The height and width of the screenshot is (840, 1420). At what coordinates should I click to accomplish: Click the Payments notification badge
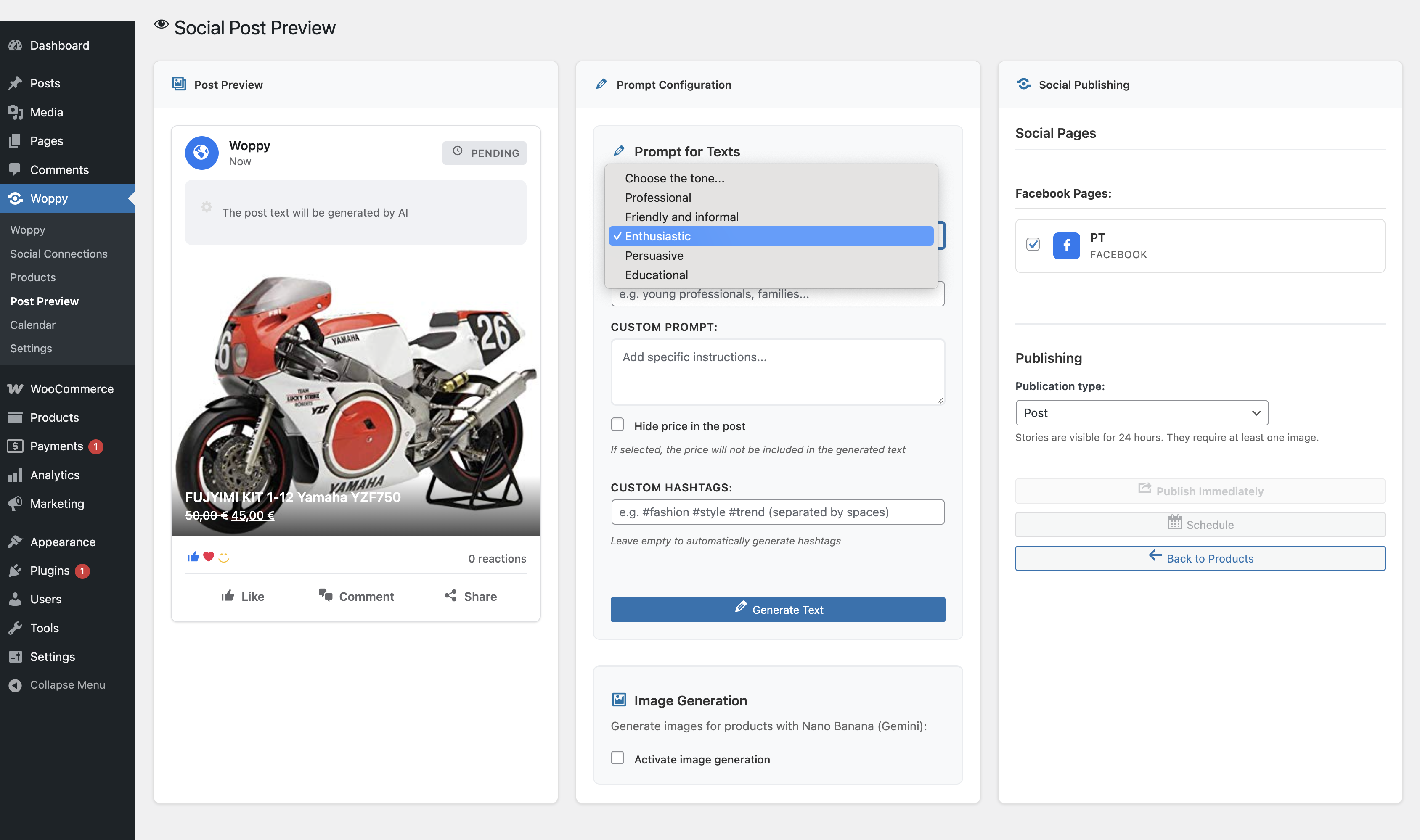click(95, 446)
